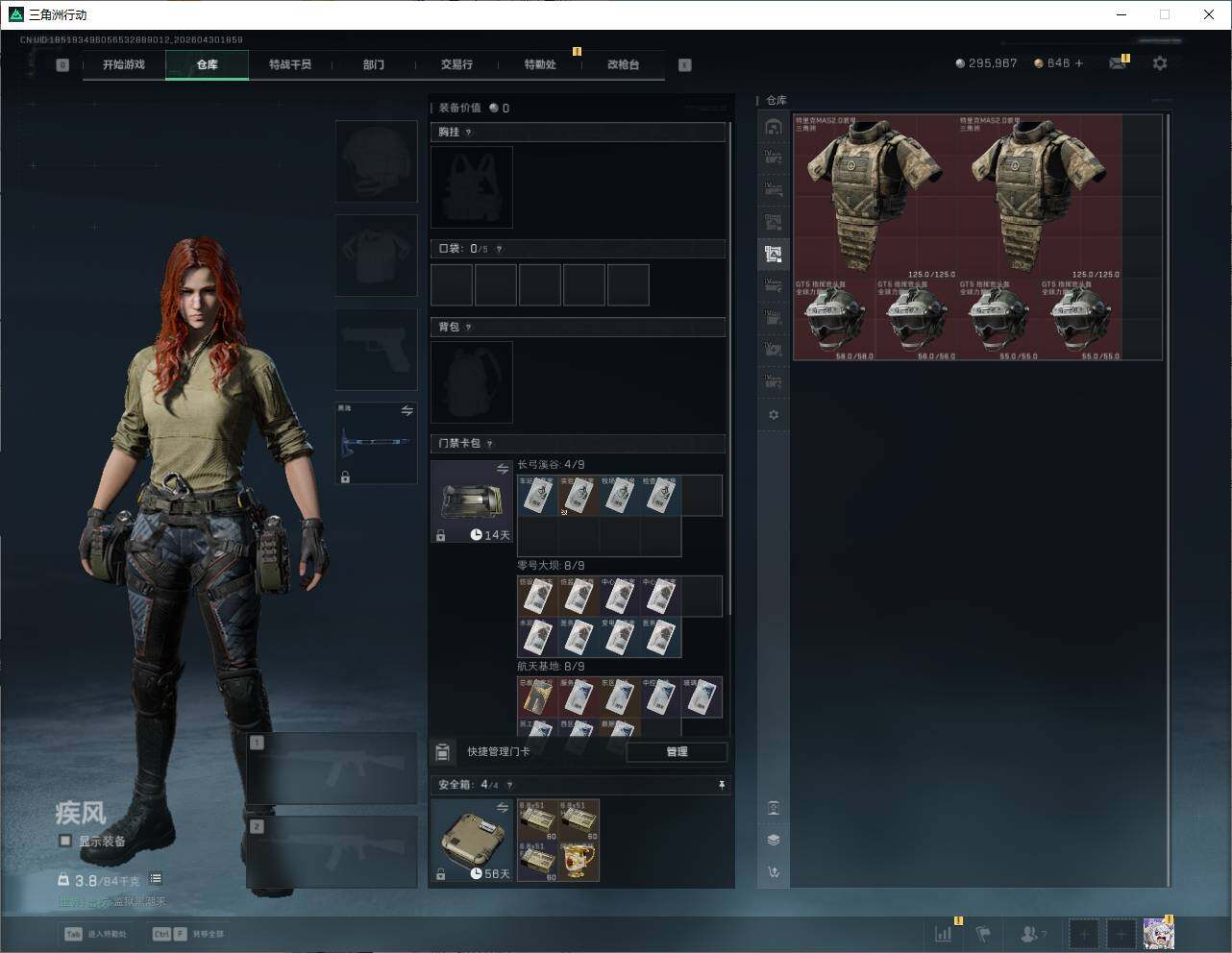
Task: Click first keycard under 航天基地
Action: (x=538, y=697)
